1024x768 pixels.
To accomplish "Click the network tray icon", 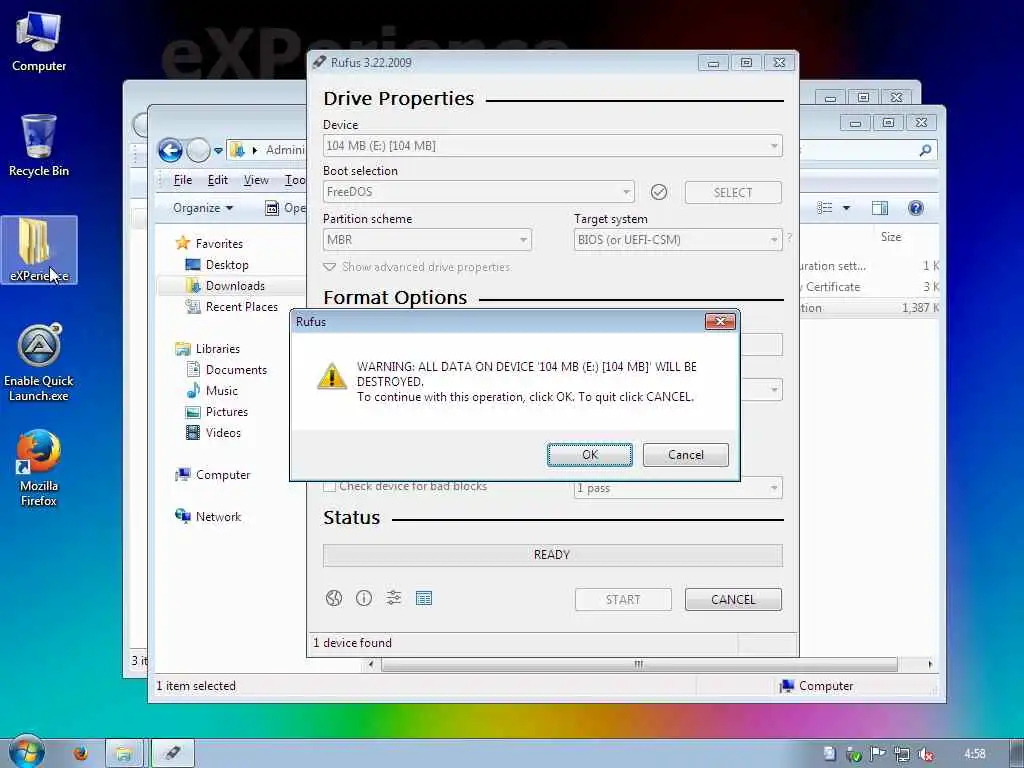I will 902,754.
